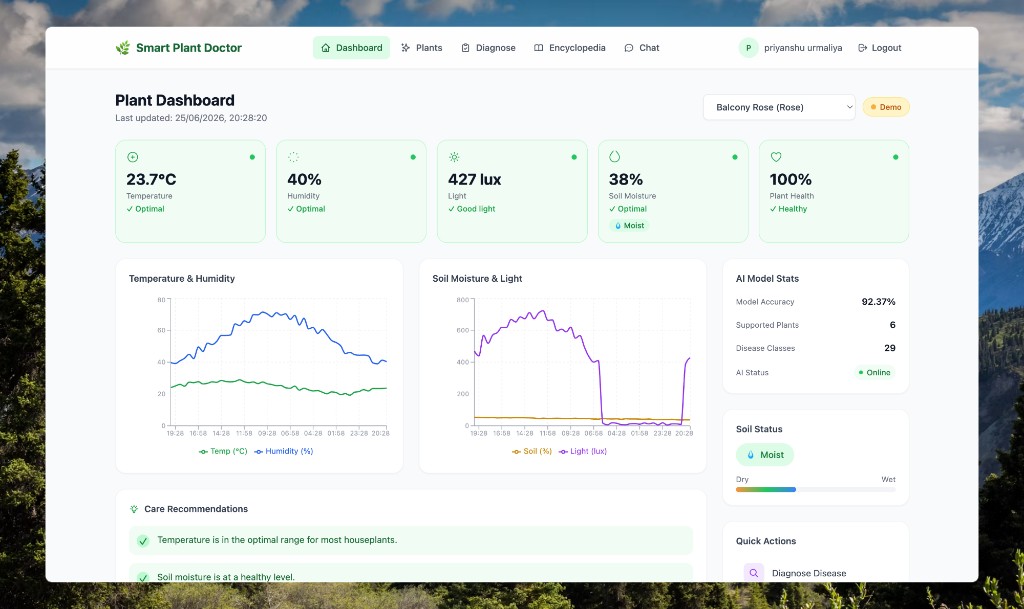Click the Disease Classes count 29
Image resolution: width=1024 pixels, height=609 pixels.
point(889,348)
